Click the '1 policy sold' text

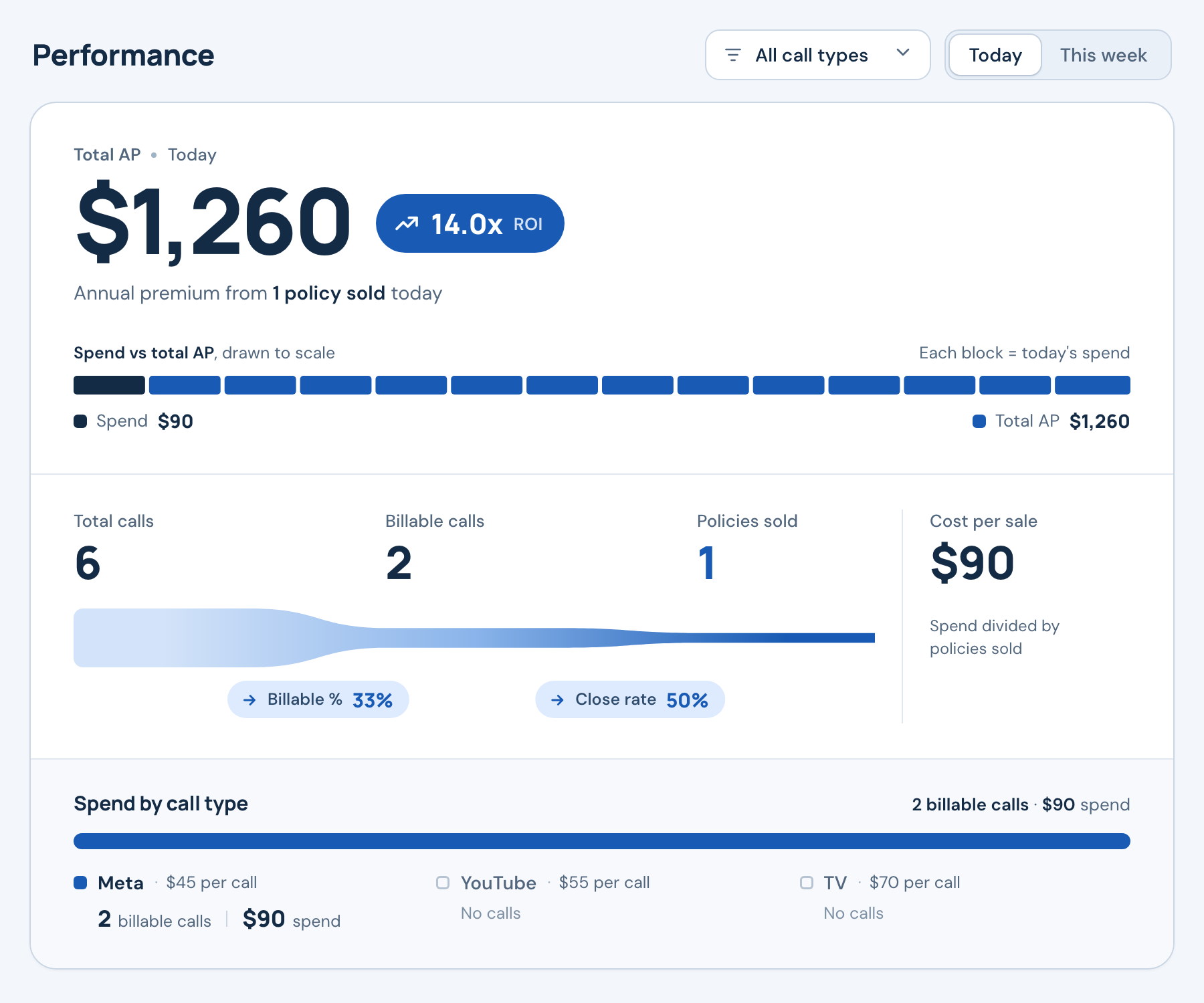(328, 293)
